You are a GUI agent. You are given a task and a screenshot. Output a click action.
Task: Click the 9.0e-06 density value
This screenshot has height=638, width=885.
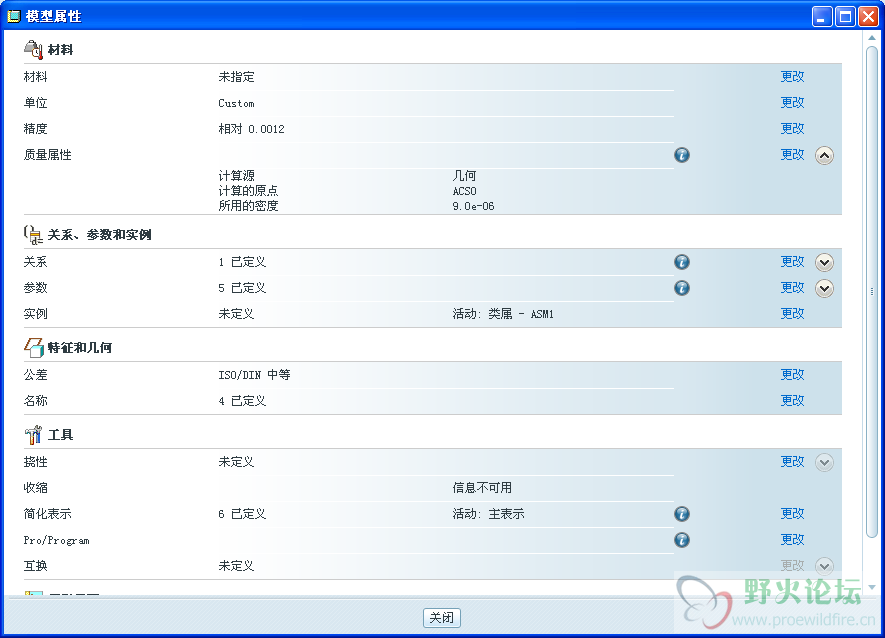click(473, 206)
